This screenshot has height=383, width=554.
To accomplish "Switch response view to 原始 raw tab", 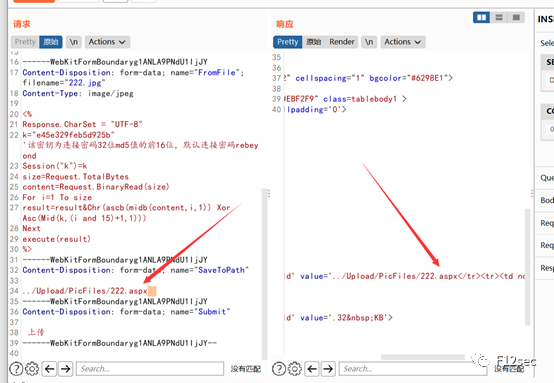I will (313, 42).
